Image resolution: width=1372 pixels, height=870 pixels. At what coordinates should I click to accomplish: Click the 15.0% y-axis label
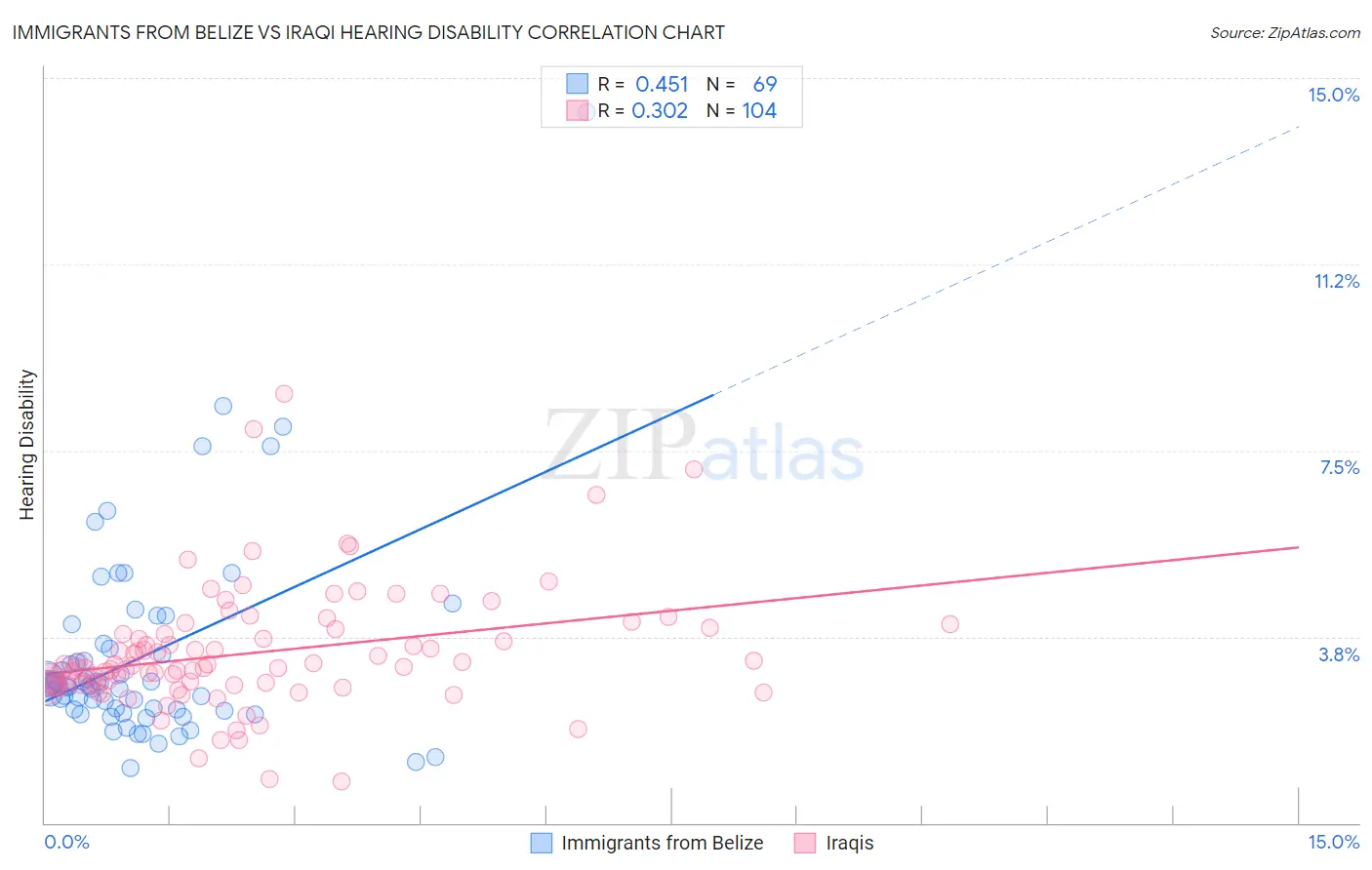click(x=1333, y=95)
